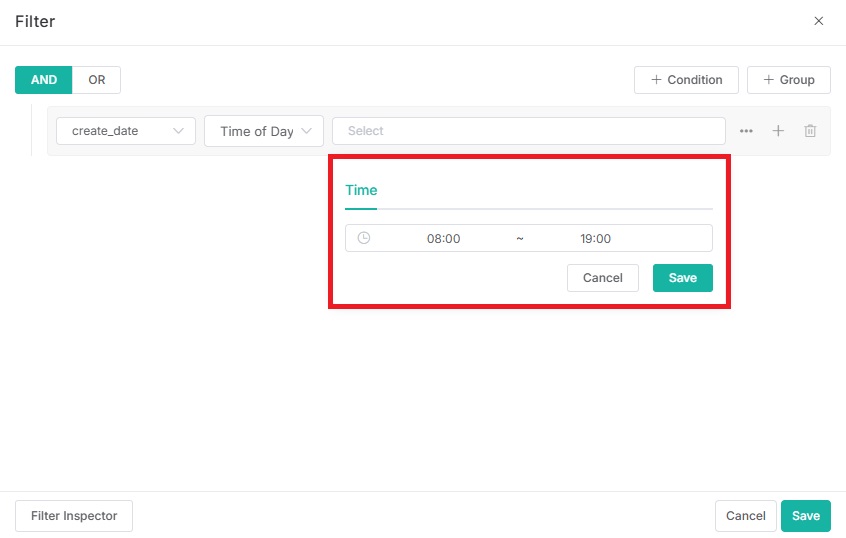Screen dimensions: 846x538
Task: Close the Filter dialog with the X icon
Action: point(818,21)
